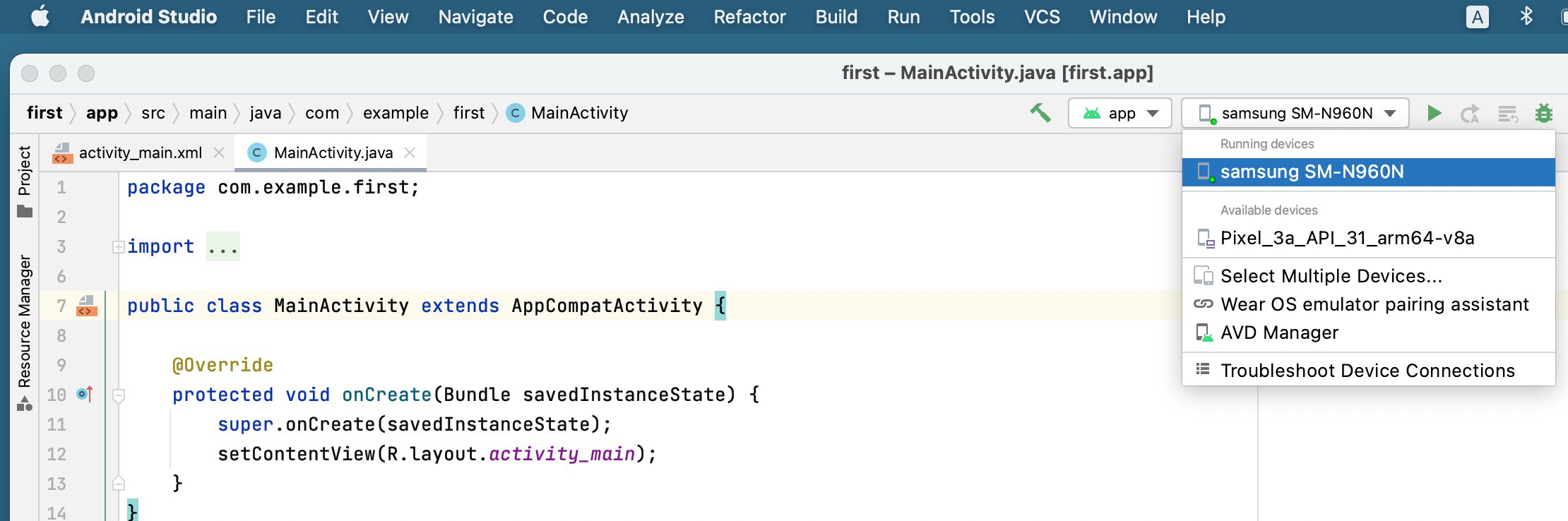Open the Edit menu

[x=321, y=17]
